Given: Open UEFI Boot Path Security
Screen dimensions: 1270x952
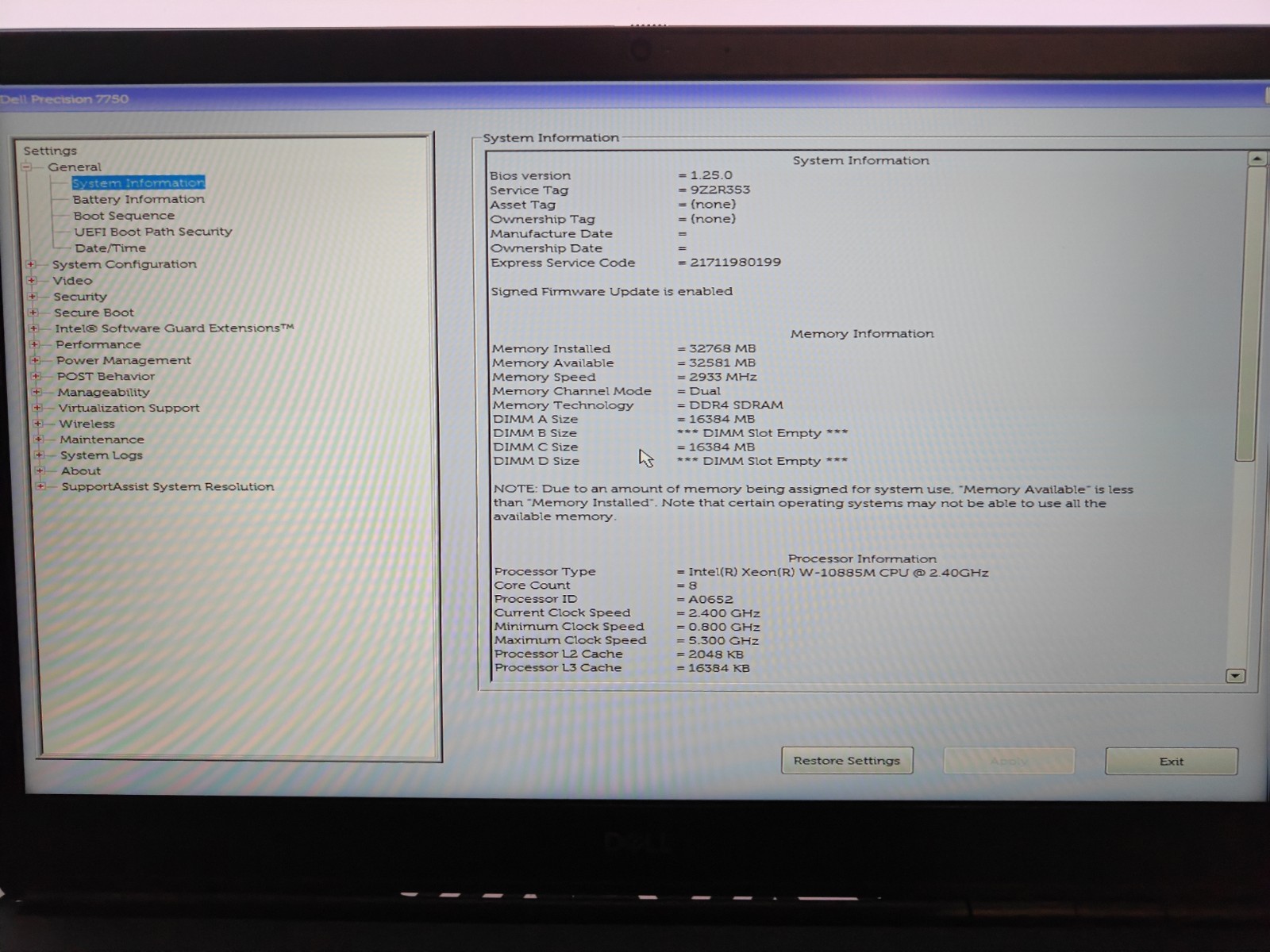Looking at the screenshot, I should click(x=153, y=232).
